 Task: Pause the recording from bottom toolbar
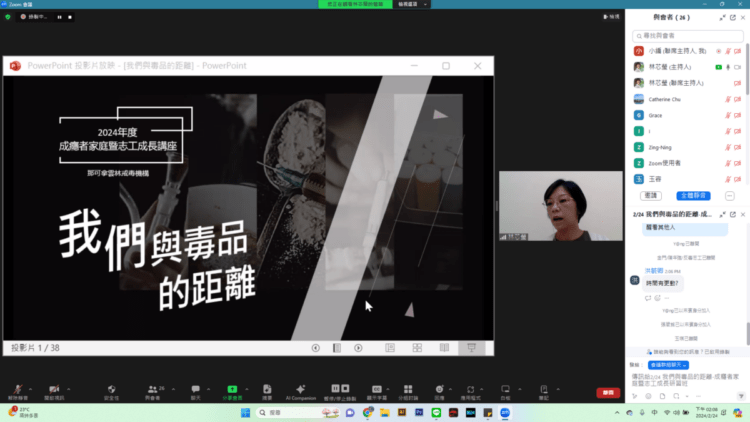pyautogui.click(x=335, y=389)
